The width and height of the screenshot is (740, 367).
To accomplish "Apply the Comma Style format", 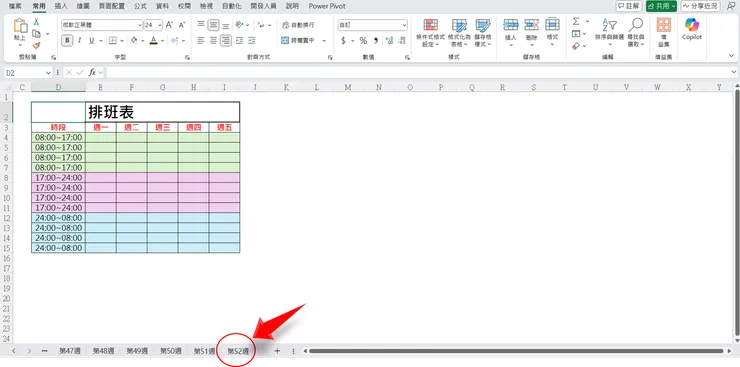I will [376, 41].
